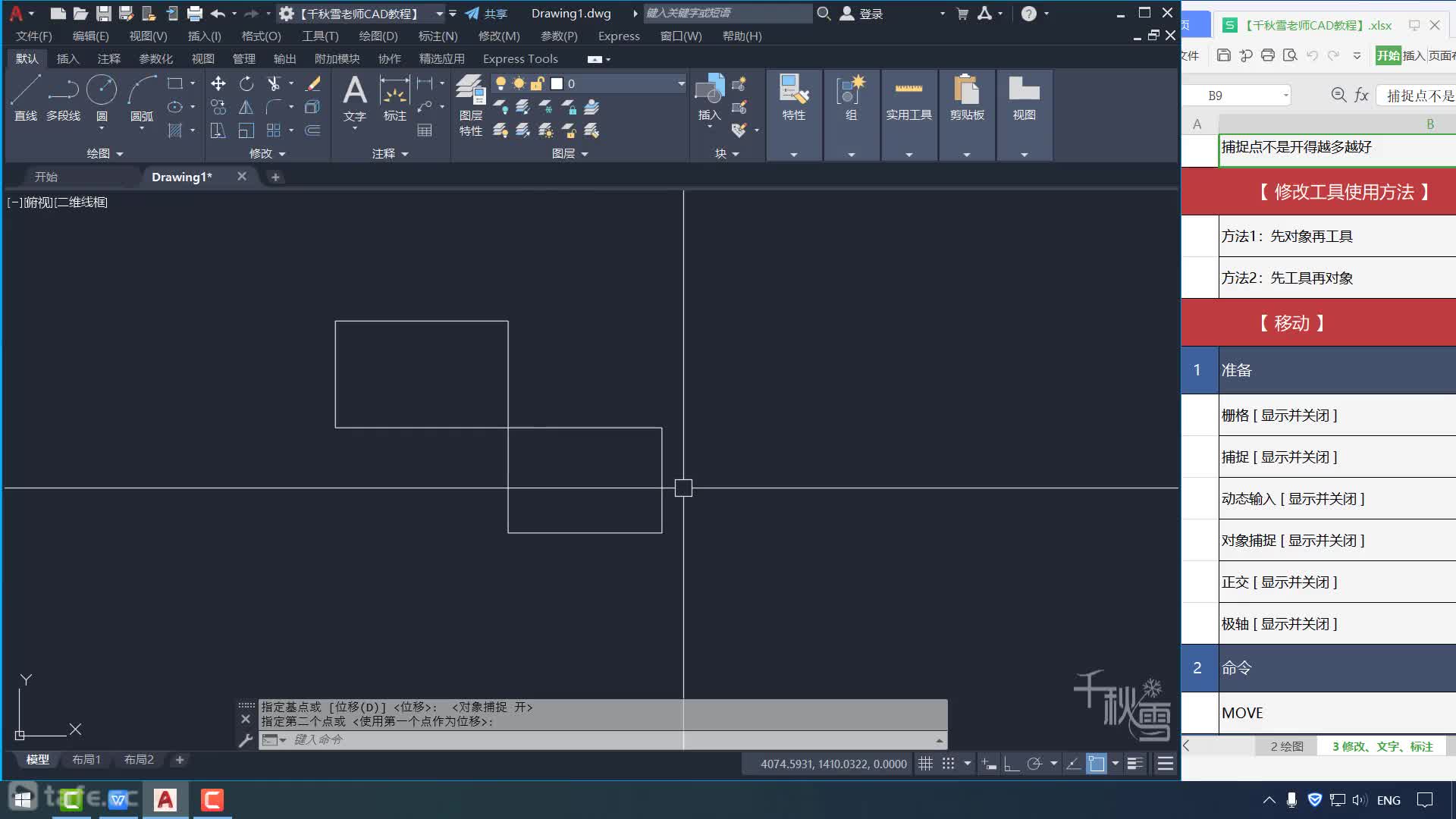This screenshot has height=819, width=1456.
Task: Toggle lineweight display in status bar
Action: coord(1135,764)
